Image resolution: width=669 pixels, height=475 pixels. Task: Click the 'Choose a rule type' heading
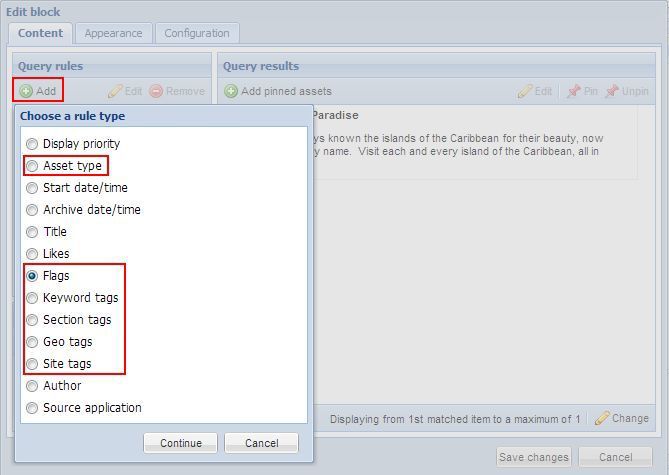click(x=73, y=116)
